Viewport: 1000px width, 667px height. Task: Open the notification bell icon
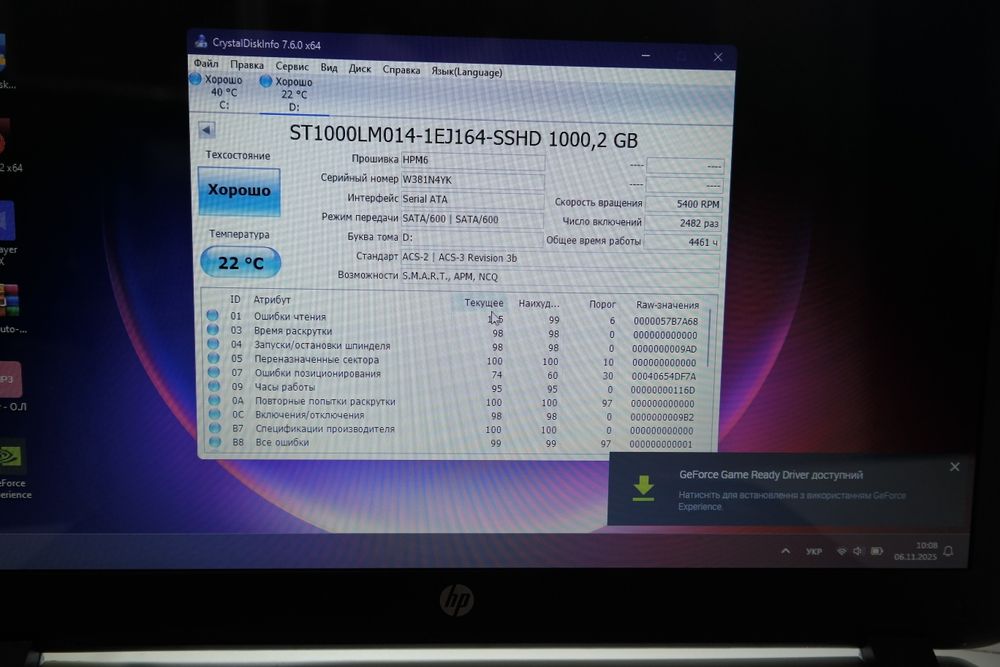[948, 552]
